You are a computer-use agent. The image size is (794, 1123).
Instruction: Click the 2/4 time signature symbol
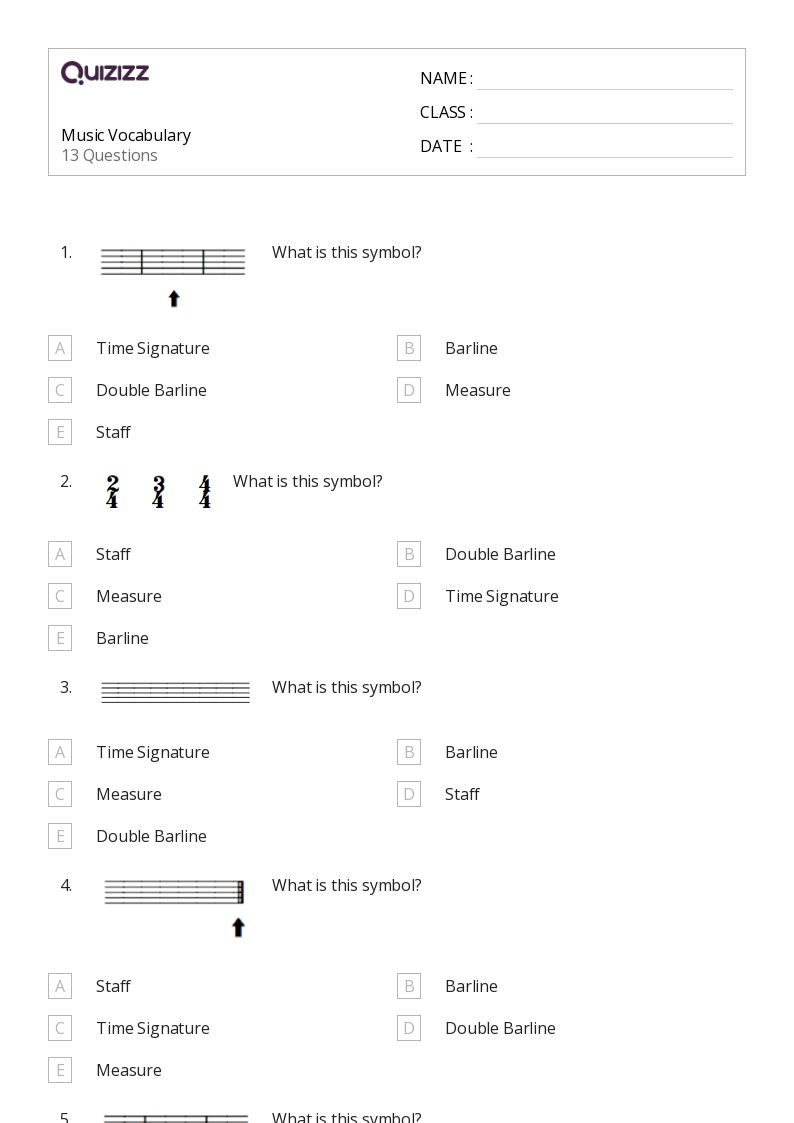point(112,492)
